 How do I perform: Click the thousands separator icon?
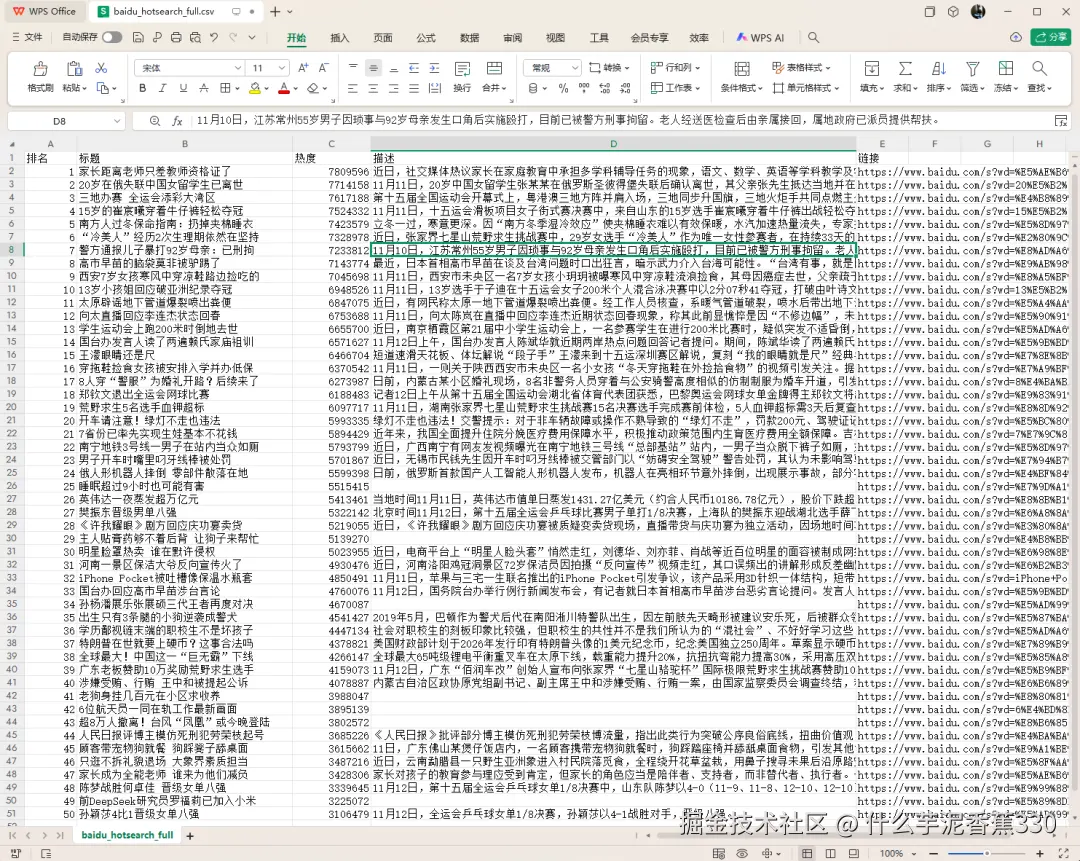tap(584, 88)
